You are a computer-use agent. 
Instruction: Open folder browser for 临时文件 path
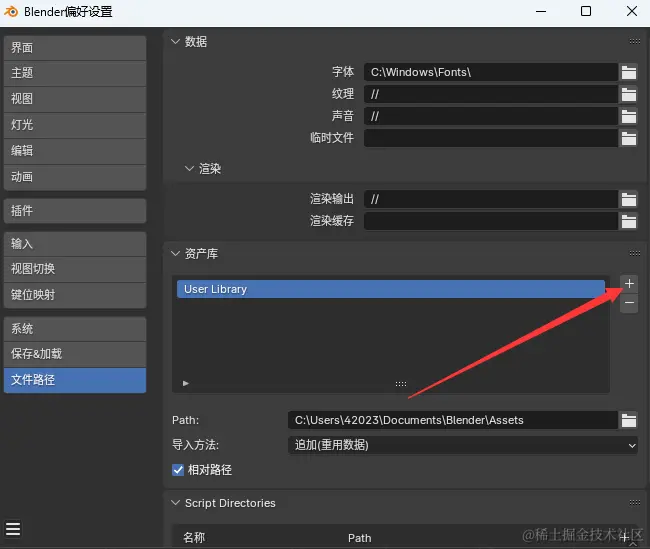[628, 138]
